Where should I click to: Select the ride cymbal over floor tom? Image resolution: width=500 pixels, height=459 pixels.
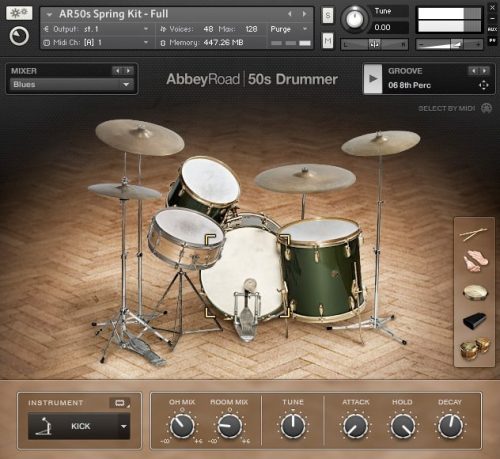pyautogui.click(x=305, y=178)
